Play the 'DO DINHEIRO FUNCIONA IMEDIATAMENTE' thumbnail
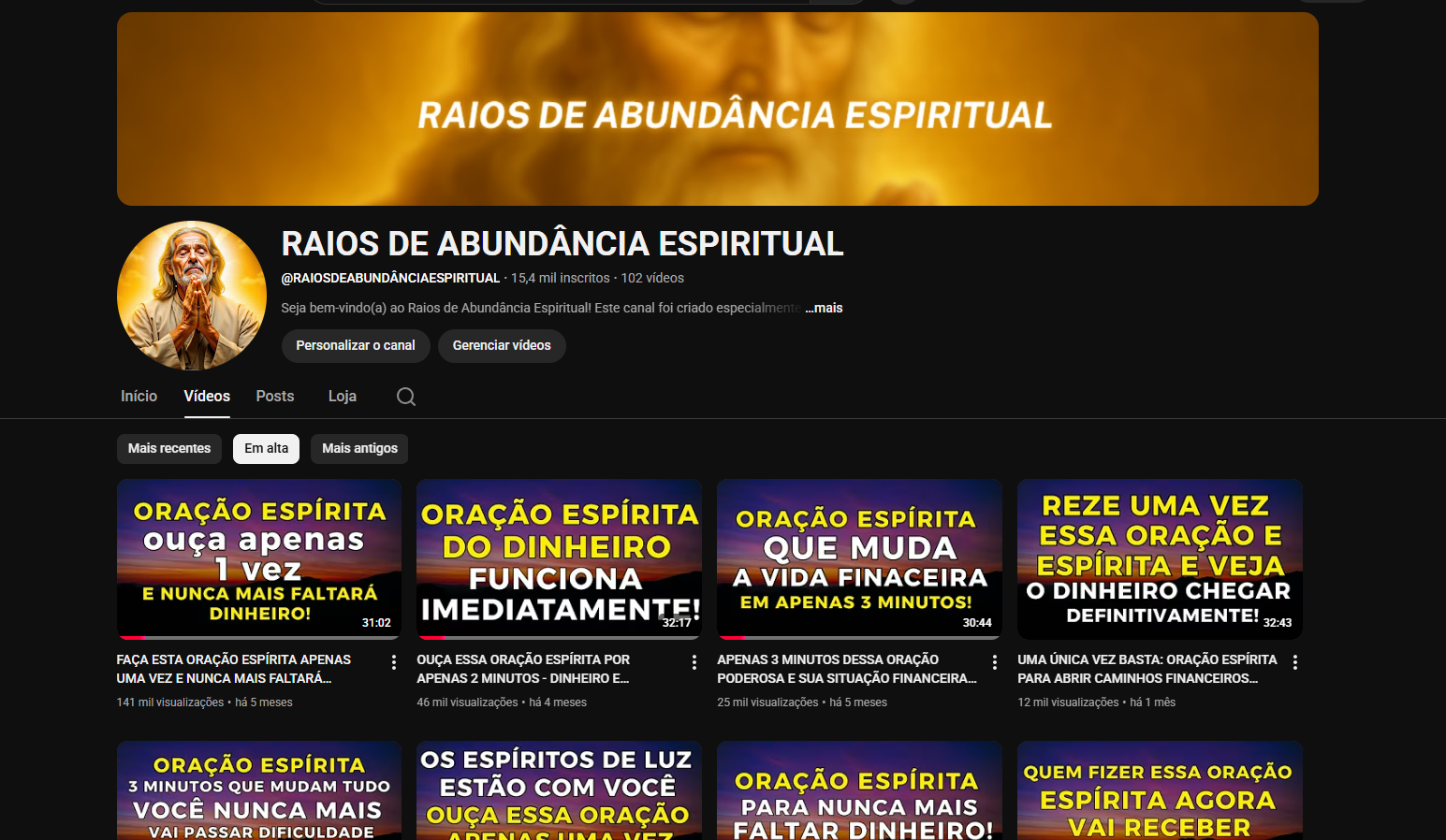 (x=560, y=559)
